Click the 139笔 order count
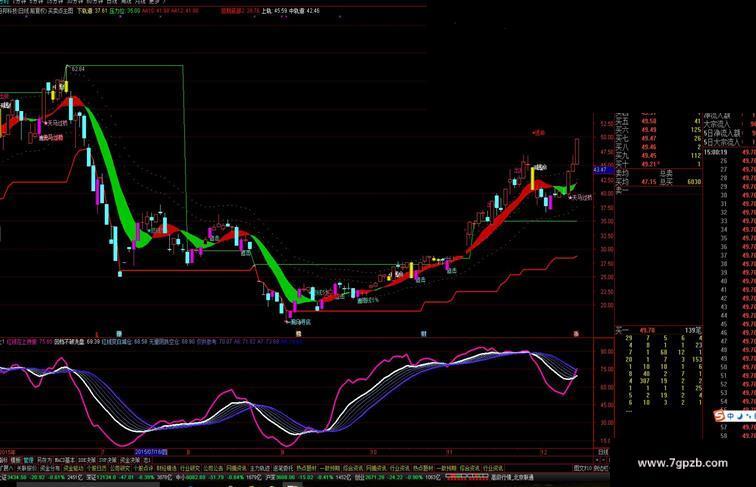 coord(694,330)
